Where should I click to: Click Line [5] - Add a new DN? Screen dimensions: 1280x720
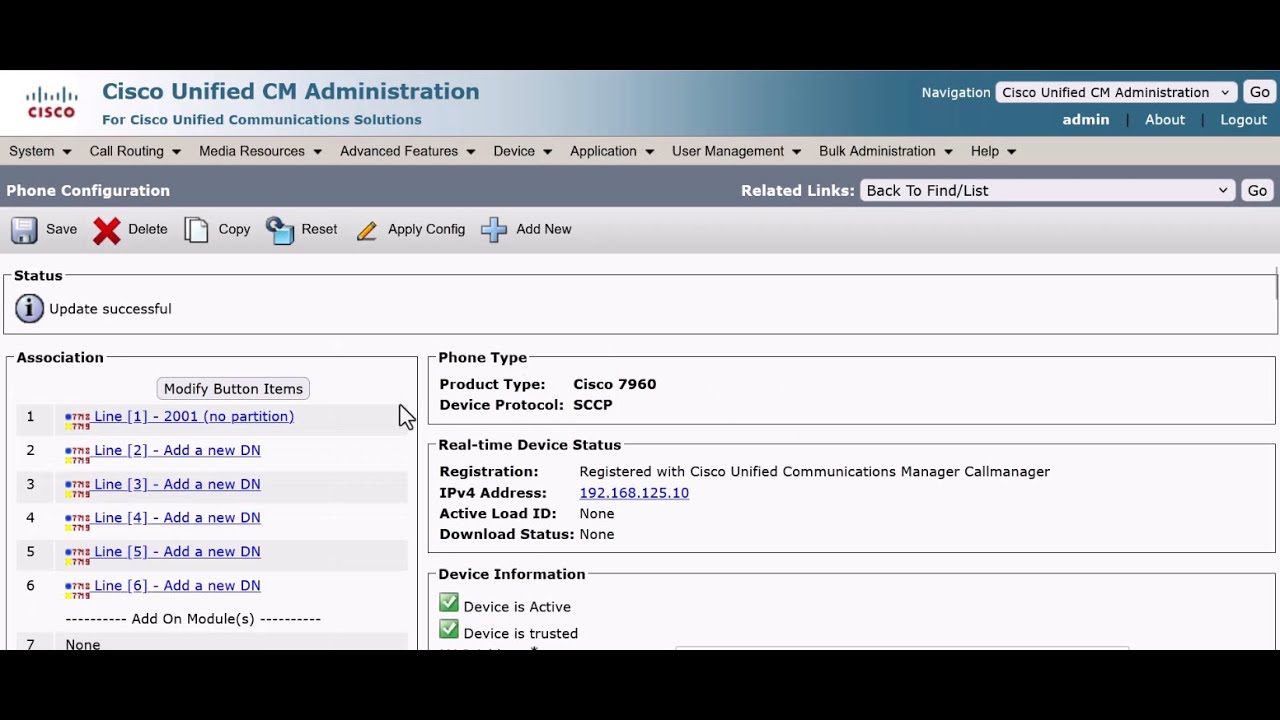(x=177, y=551)
